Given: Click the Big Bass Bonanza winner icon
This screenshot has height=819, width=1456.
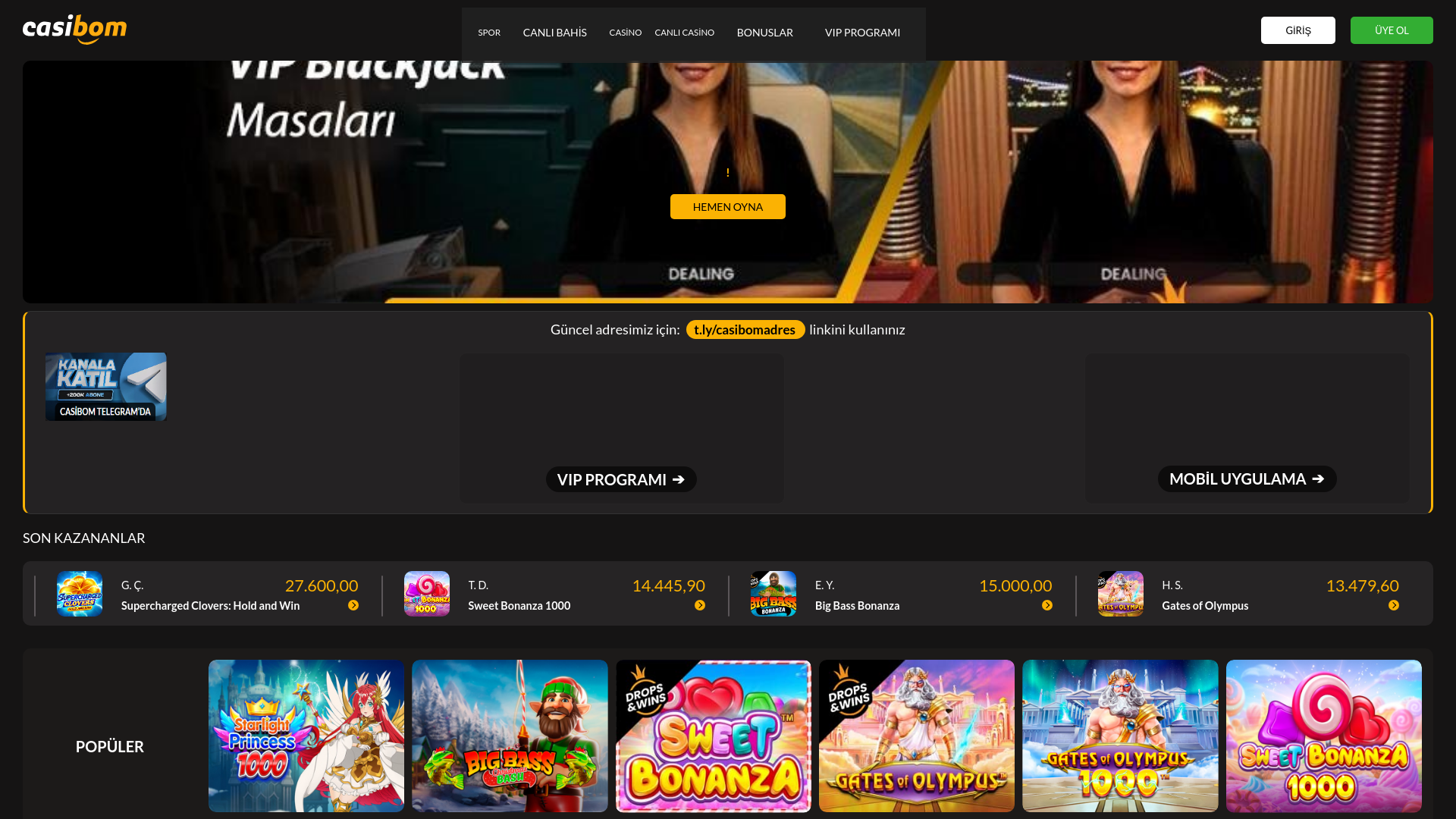Looking at the screenshot, I should (x=773, y=594).
